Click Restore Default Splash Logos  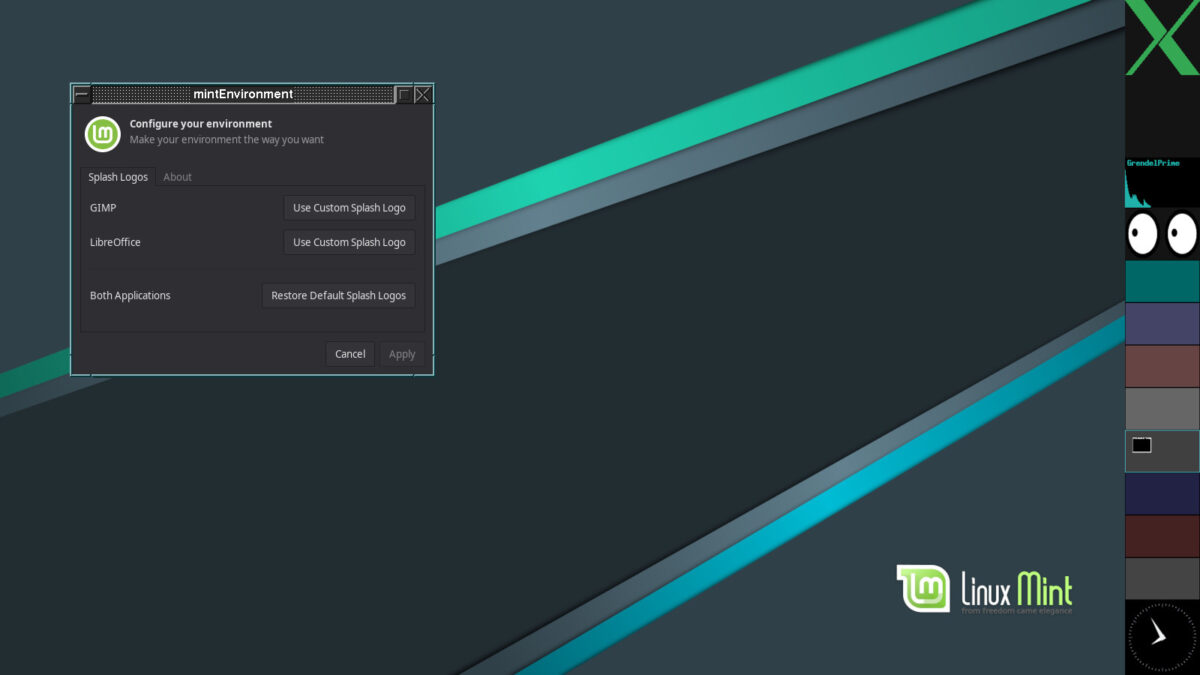point(338,295)
